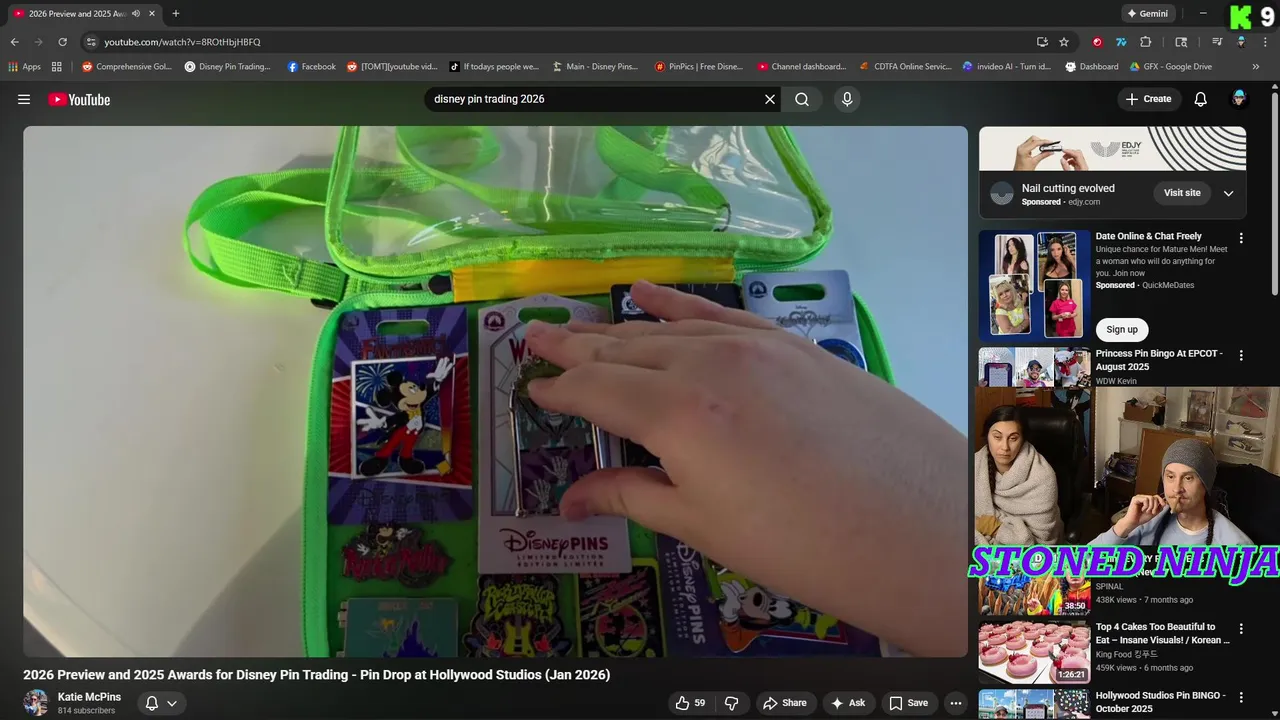This screenshot has height=720, width=1280.
Task: Open more actions ellipsis below the video
Action: pyautogui.click(x=956, y=703)
